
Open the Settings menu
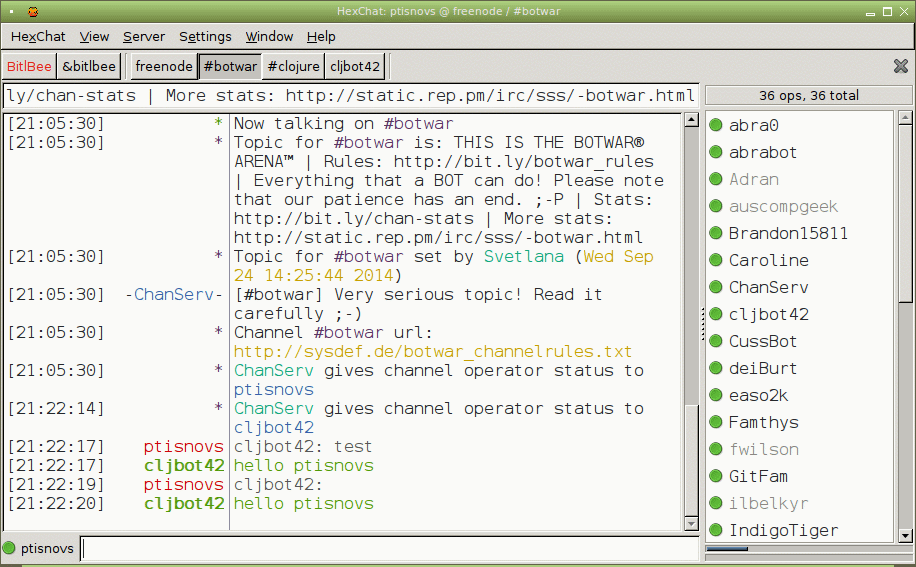[x=205, y=36]
